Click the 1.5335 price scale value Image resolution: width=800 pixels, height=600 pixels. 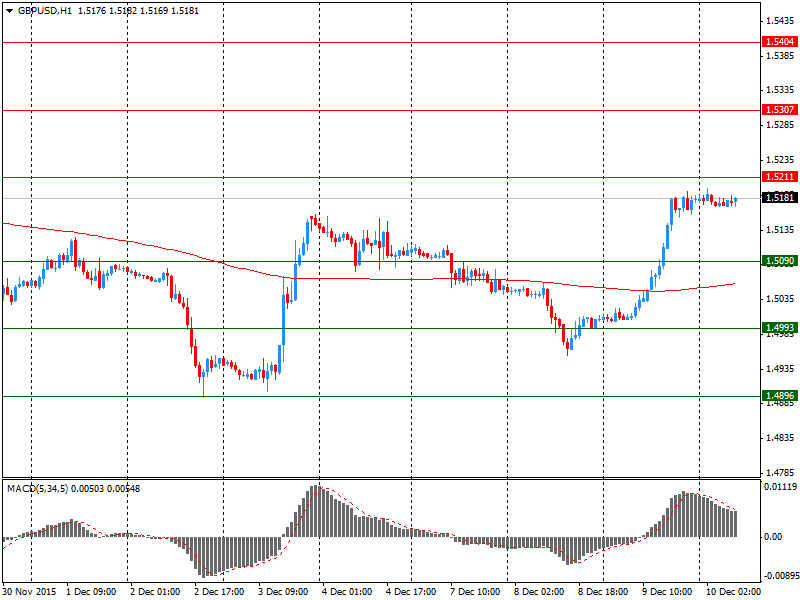[x=780, y=90]
